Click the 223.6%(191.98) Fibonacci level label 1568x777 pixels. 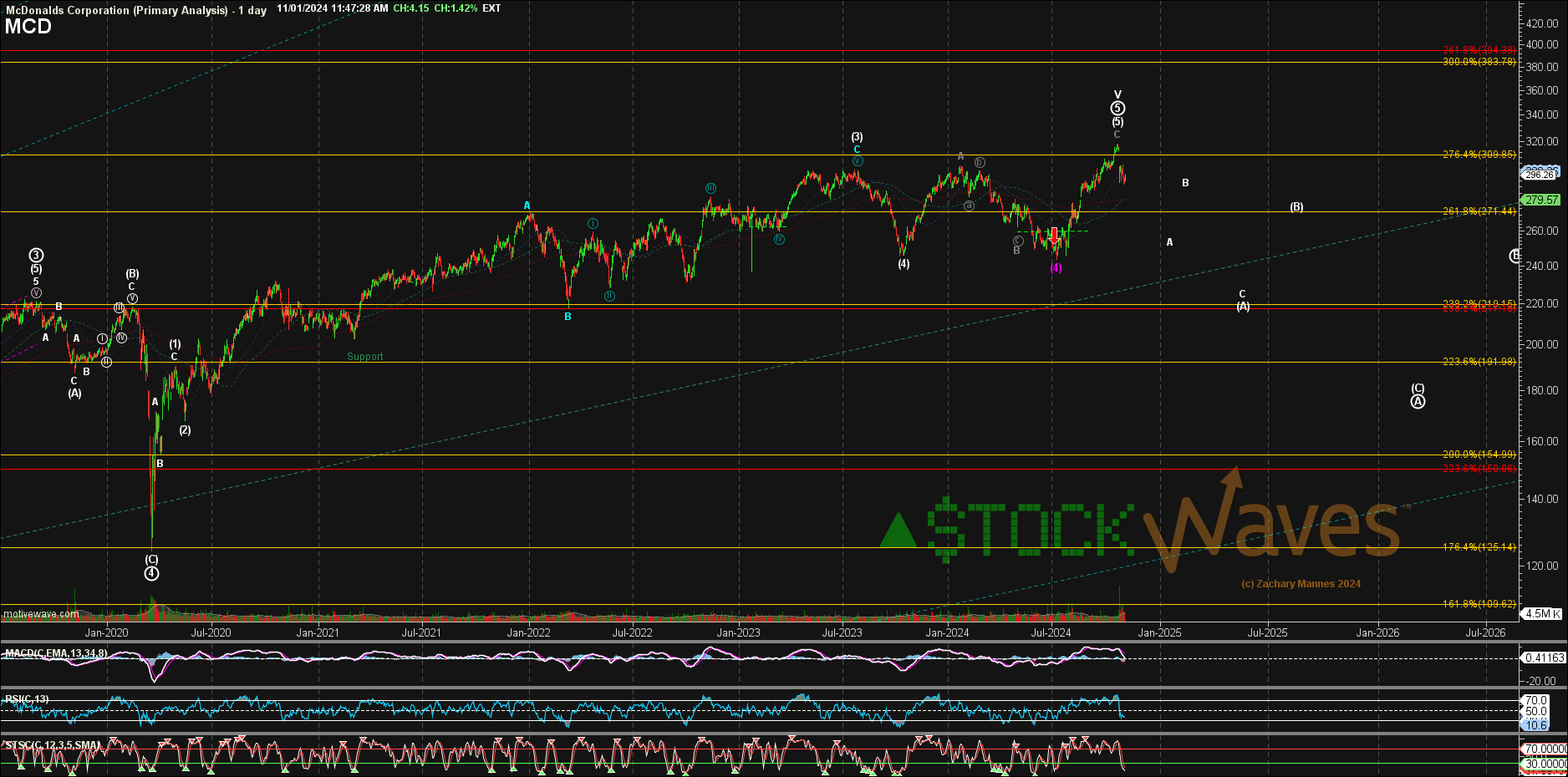[1479, 362]
